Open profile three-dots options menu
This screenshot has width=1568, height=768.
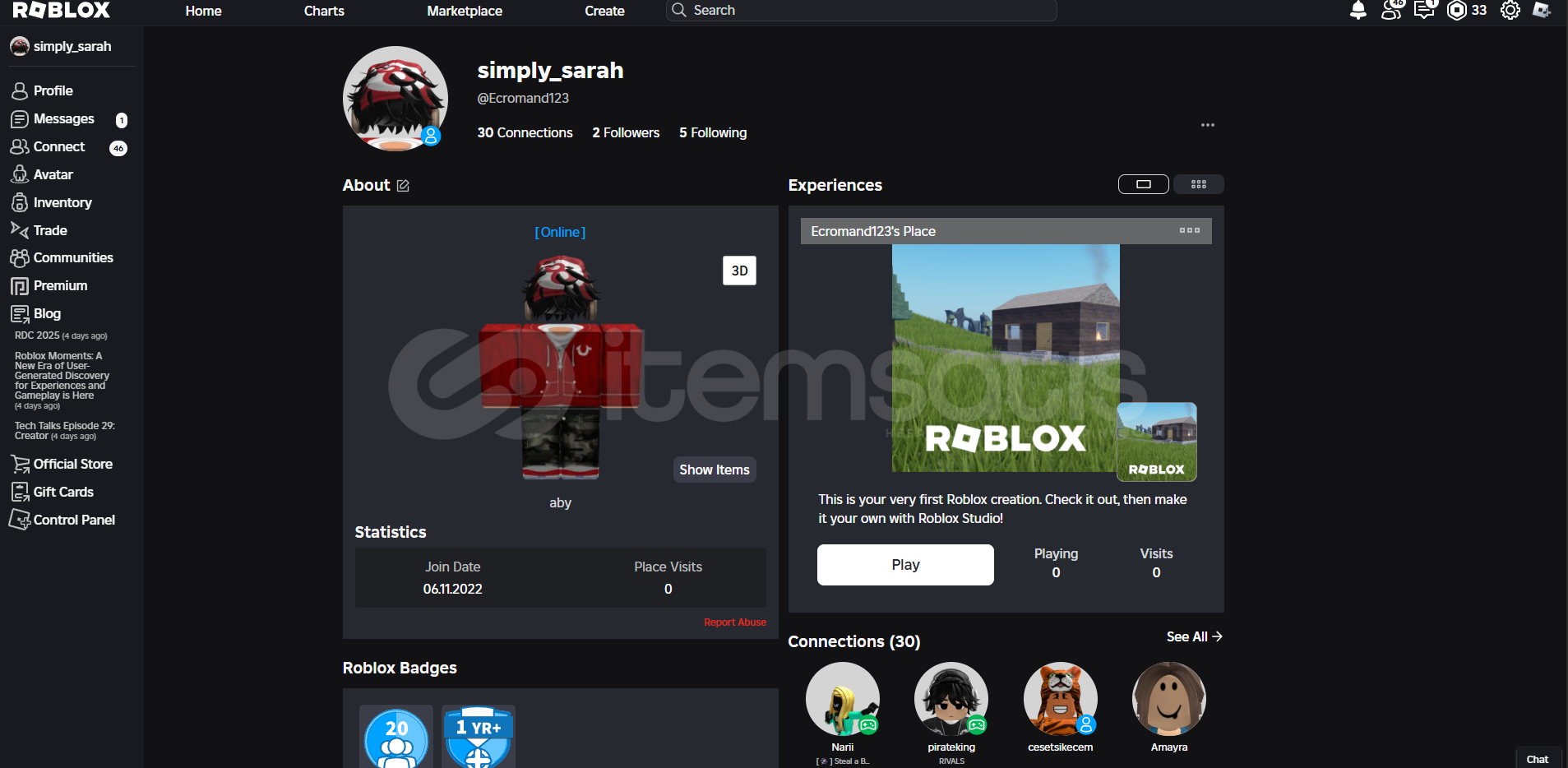click(1208, 125)
